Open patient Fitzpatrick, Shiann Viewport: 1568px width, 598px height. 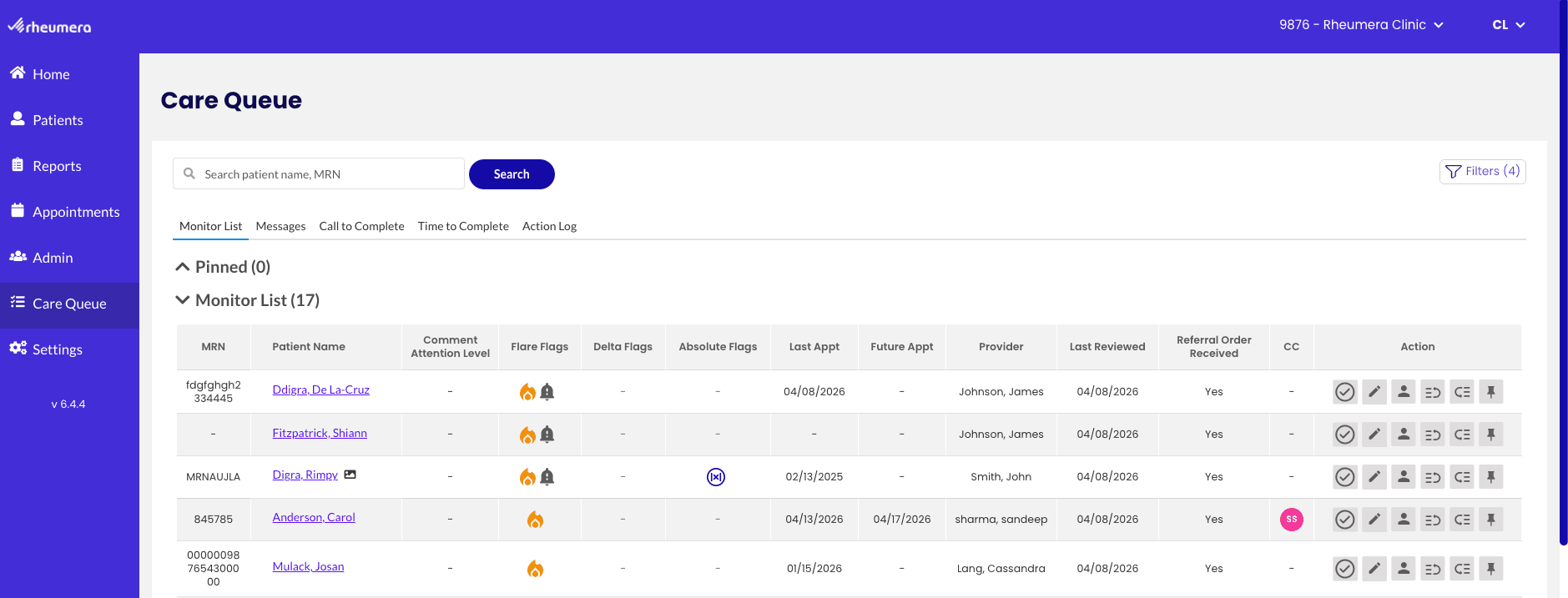pos(320,433)
